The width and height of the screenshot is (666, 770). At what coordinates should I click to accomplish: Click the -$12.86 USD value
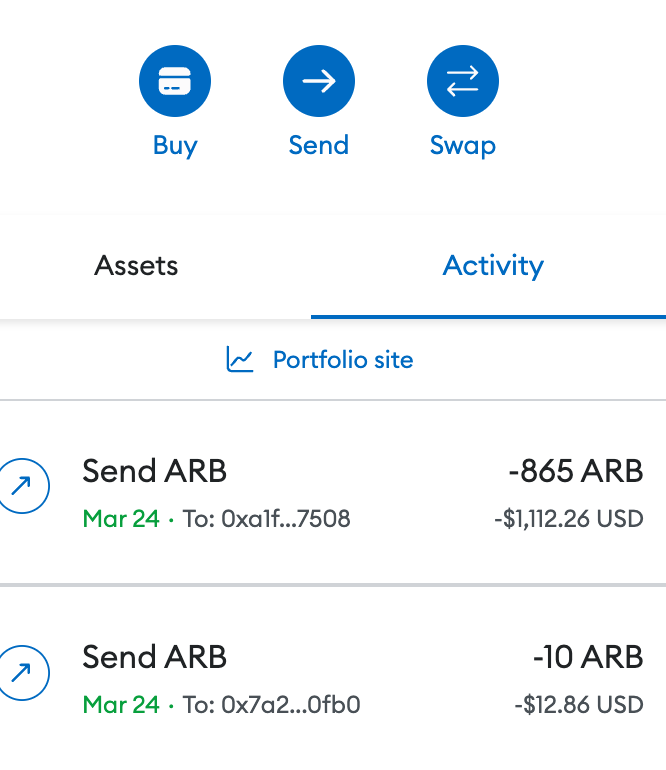tap(579, 705)
